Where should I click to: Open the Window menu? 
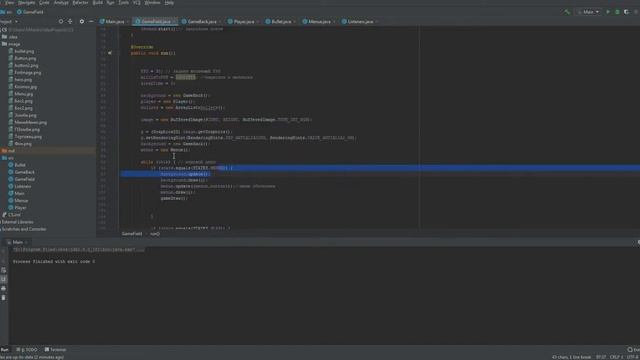coord(153,2)
